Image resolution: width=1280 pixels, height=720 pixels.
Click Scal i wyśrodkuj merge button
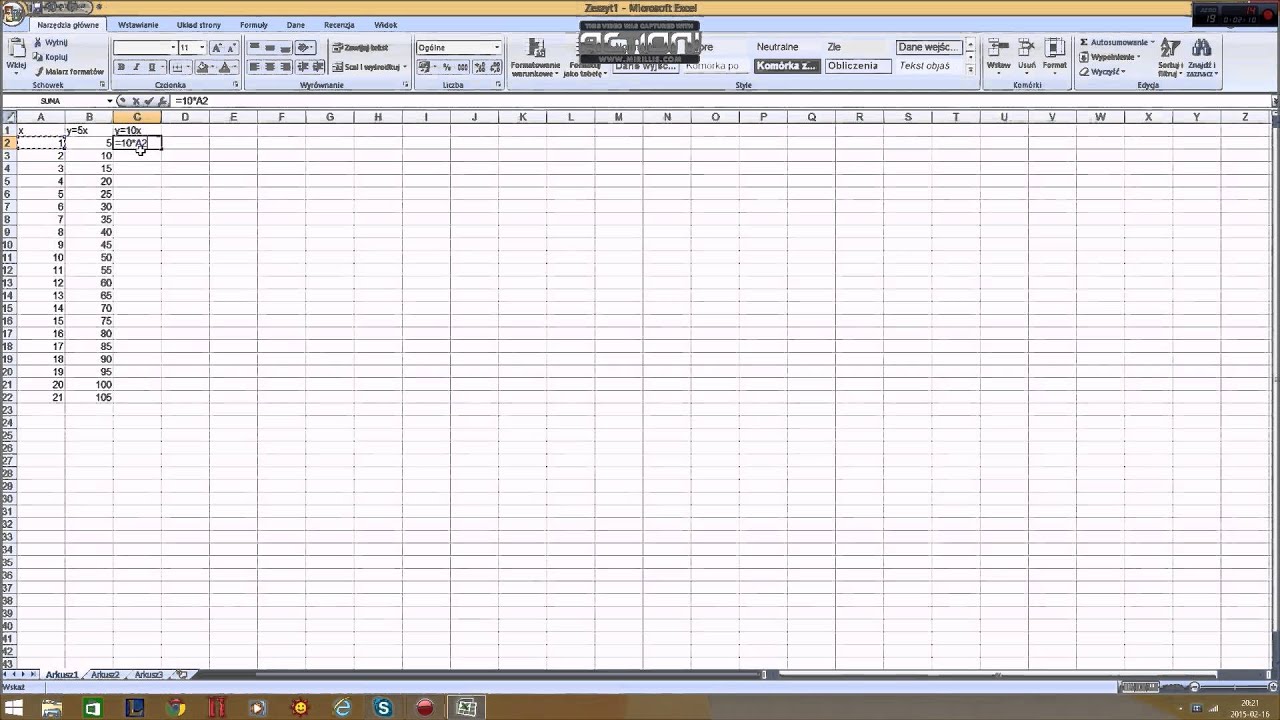click(367, 67)
